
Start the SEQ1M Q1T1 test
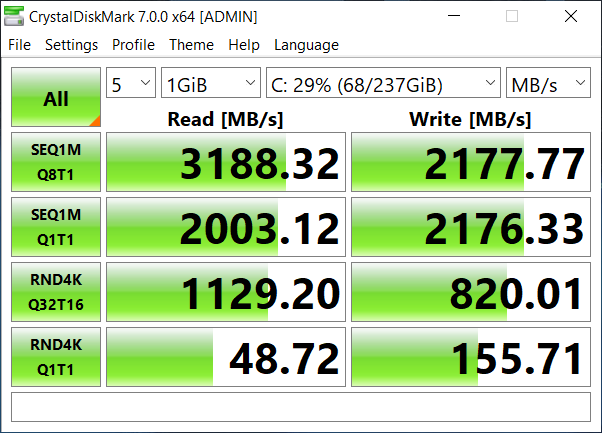[x=56, y=227]
